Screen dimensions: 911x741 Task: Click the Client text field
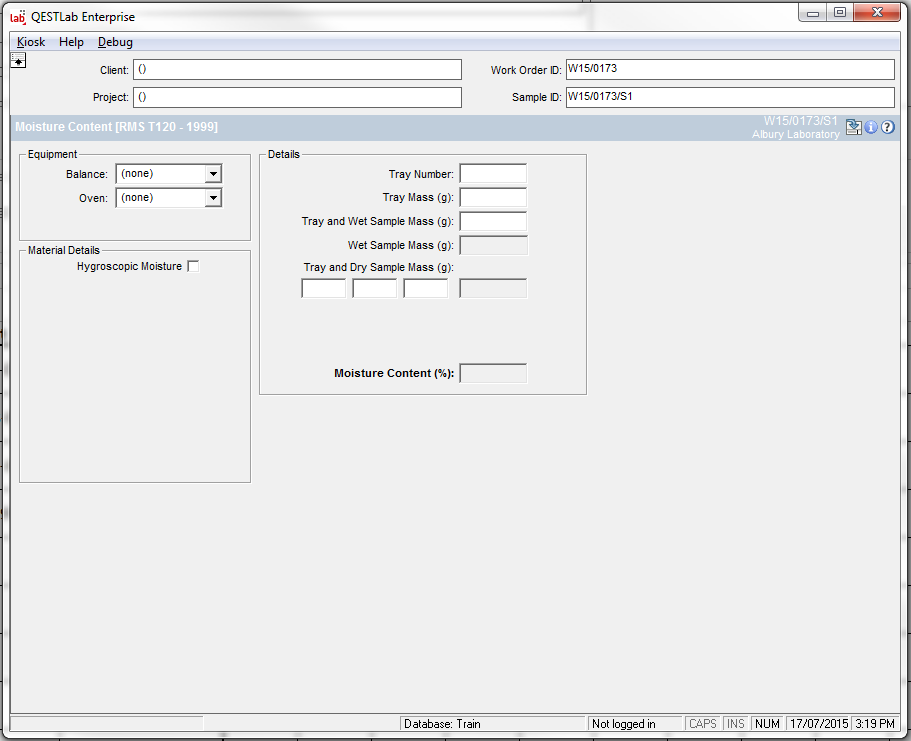297,70
